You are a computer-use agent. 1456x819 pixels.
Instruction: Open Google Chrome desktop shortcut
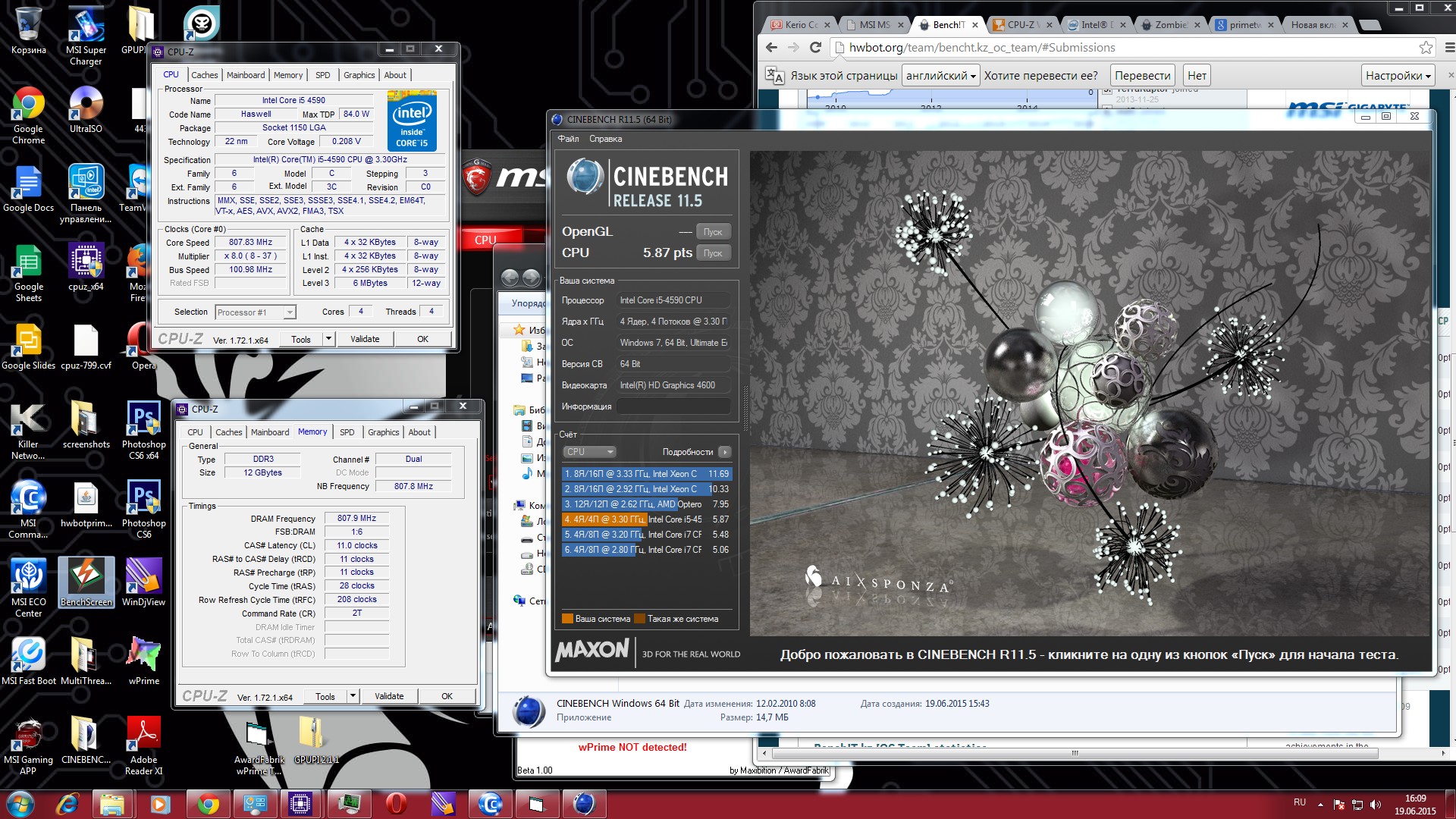coord(28,115)
